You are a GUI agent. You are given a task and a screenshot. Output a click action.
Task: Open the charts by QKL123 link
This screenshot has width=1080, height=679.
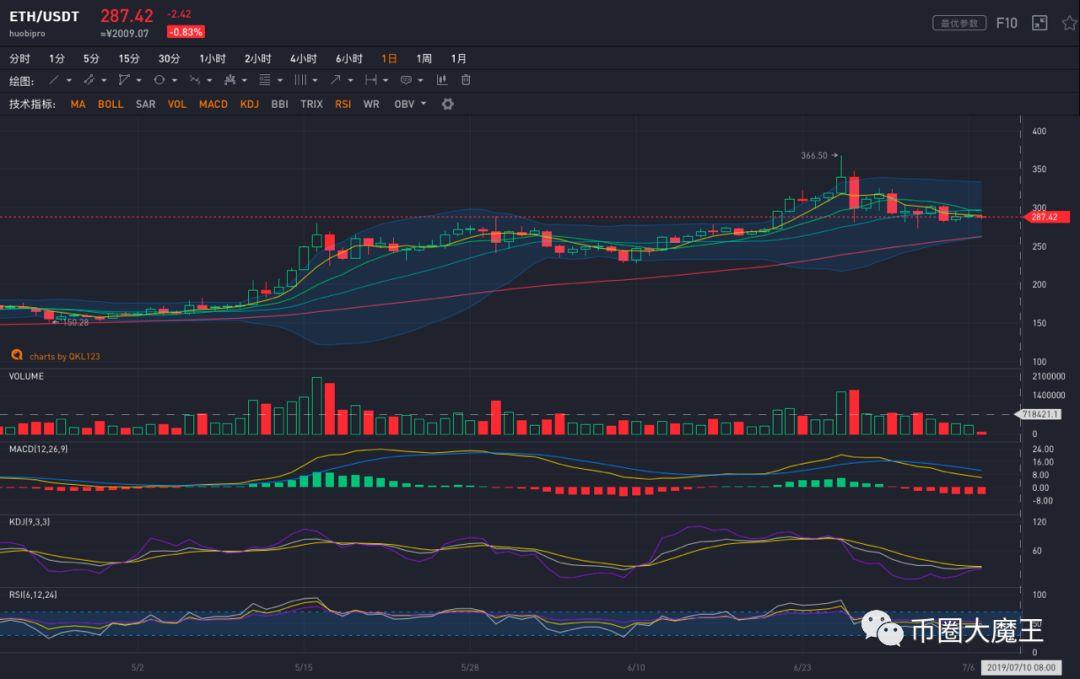coord(65,356)
